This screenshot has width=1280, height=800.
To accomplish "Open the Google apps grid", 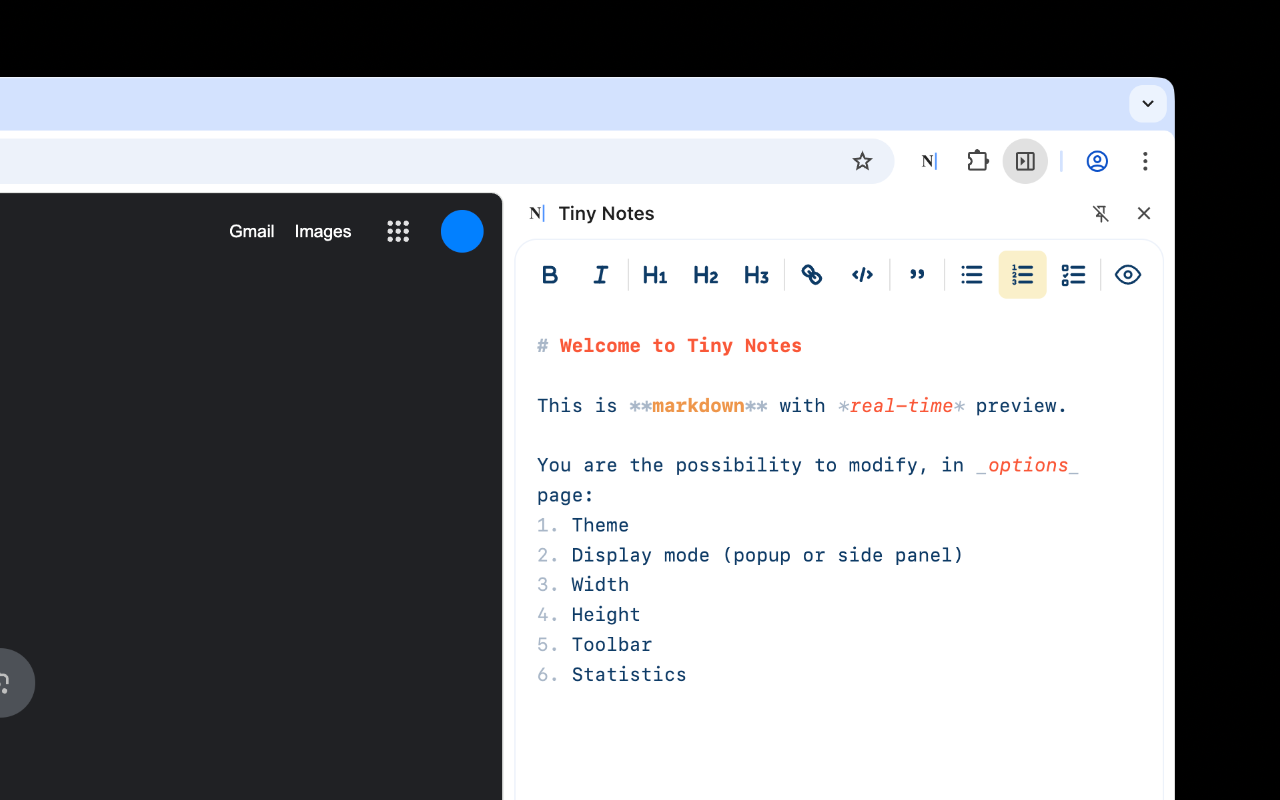I will [x=398, y=232].
